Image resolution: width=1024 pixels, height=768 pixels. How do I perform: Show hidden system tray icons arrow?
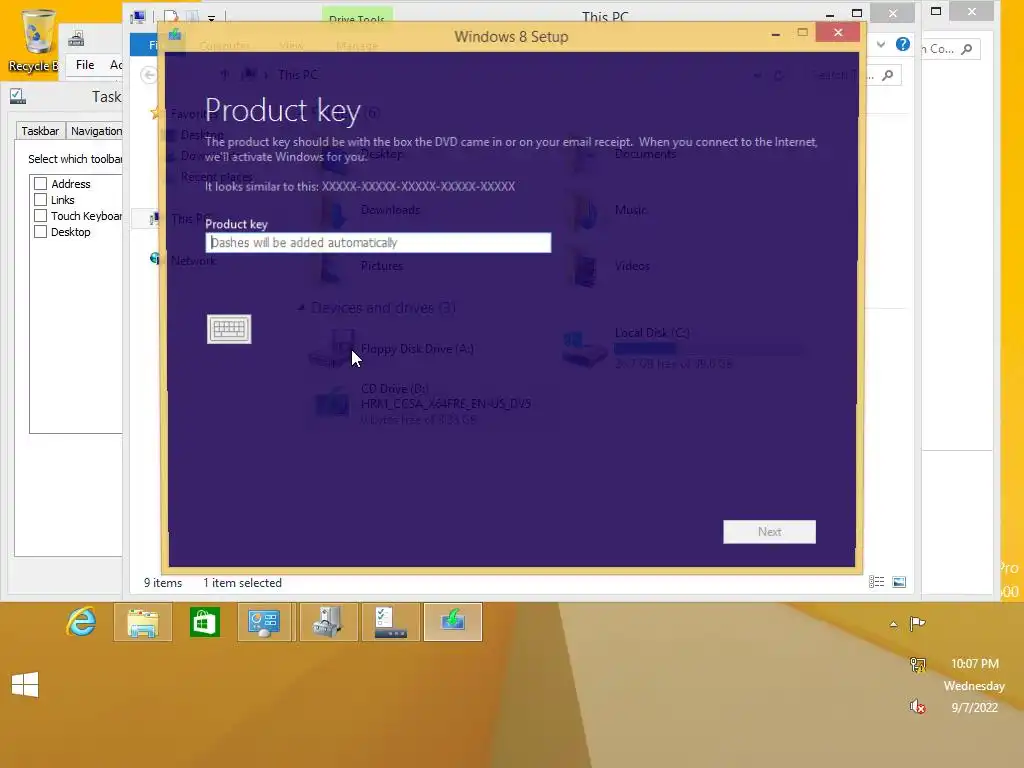[x=893, y=625]
